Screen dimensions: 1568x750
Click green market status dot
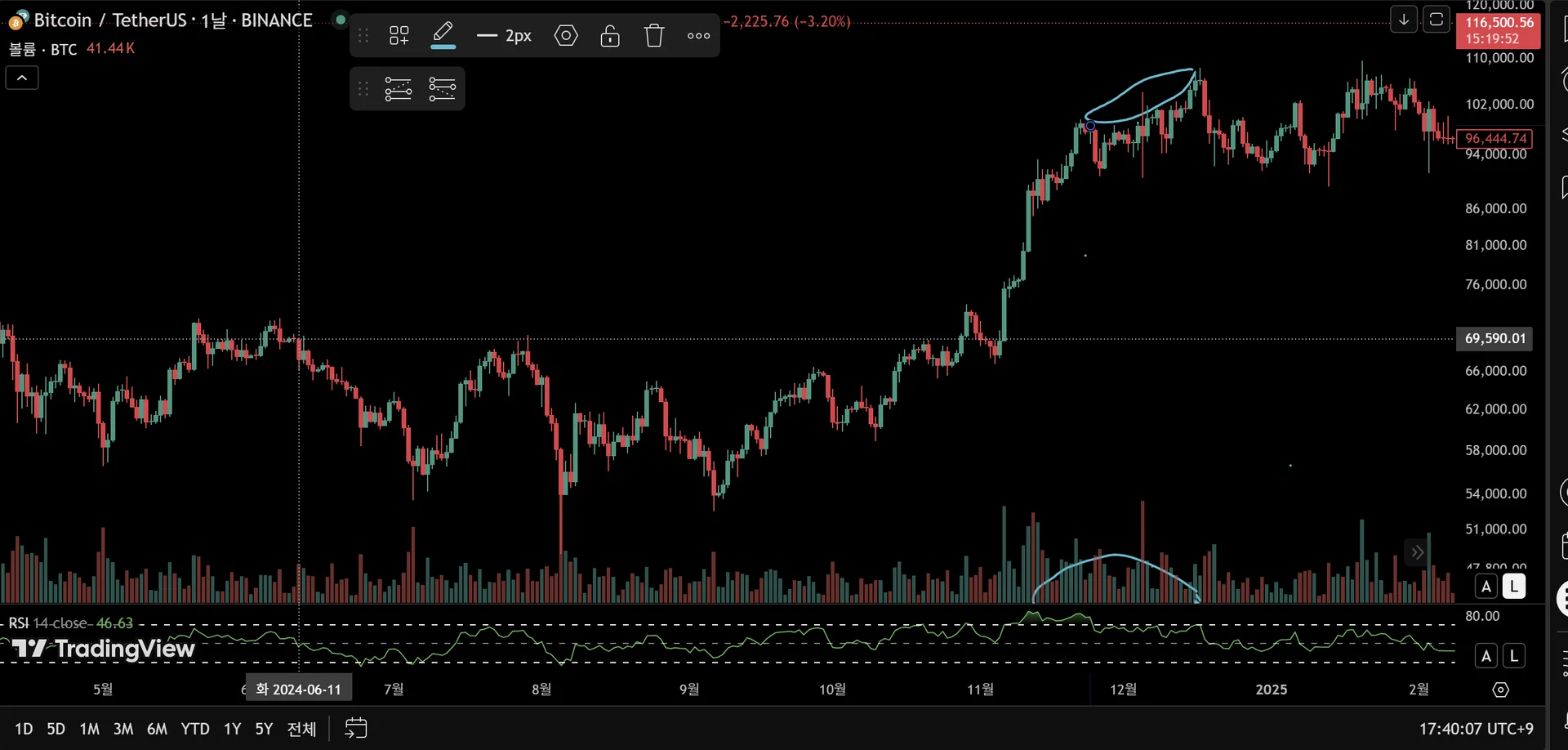(341, 19)
